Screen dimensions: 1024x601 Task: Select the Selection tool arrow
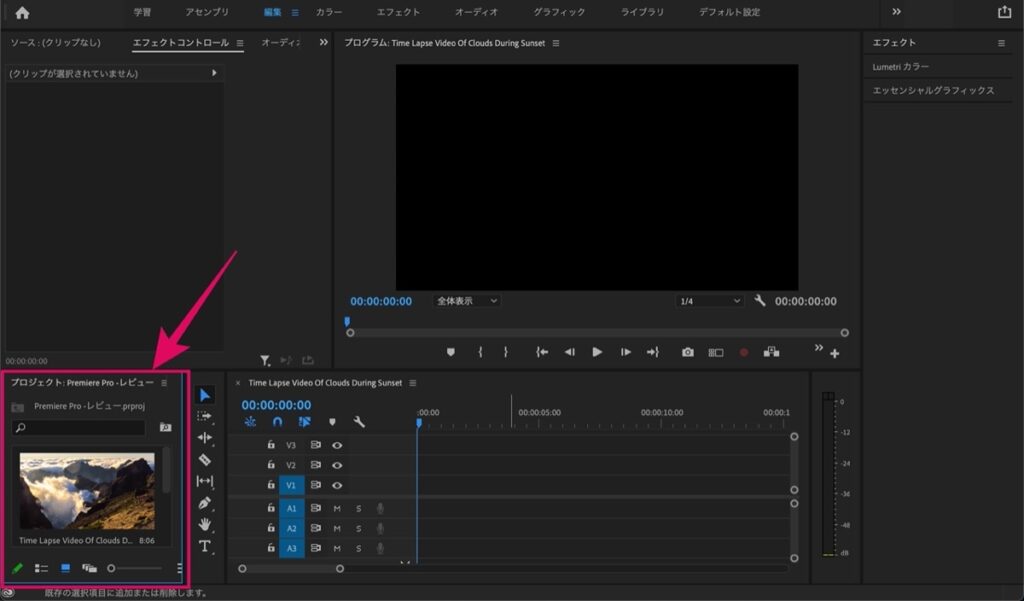(x=204, y=395)
